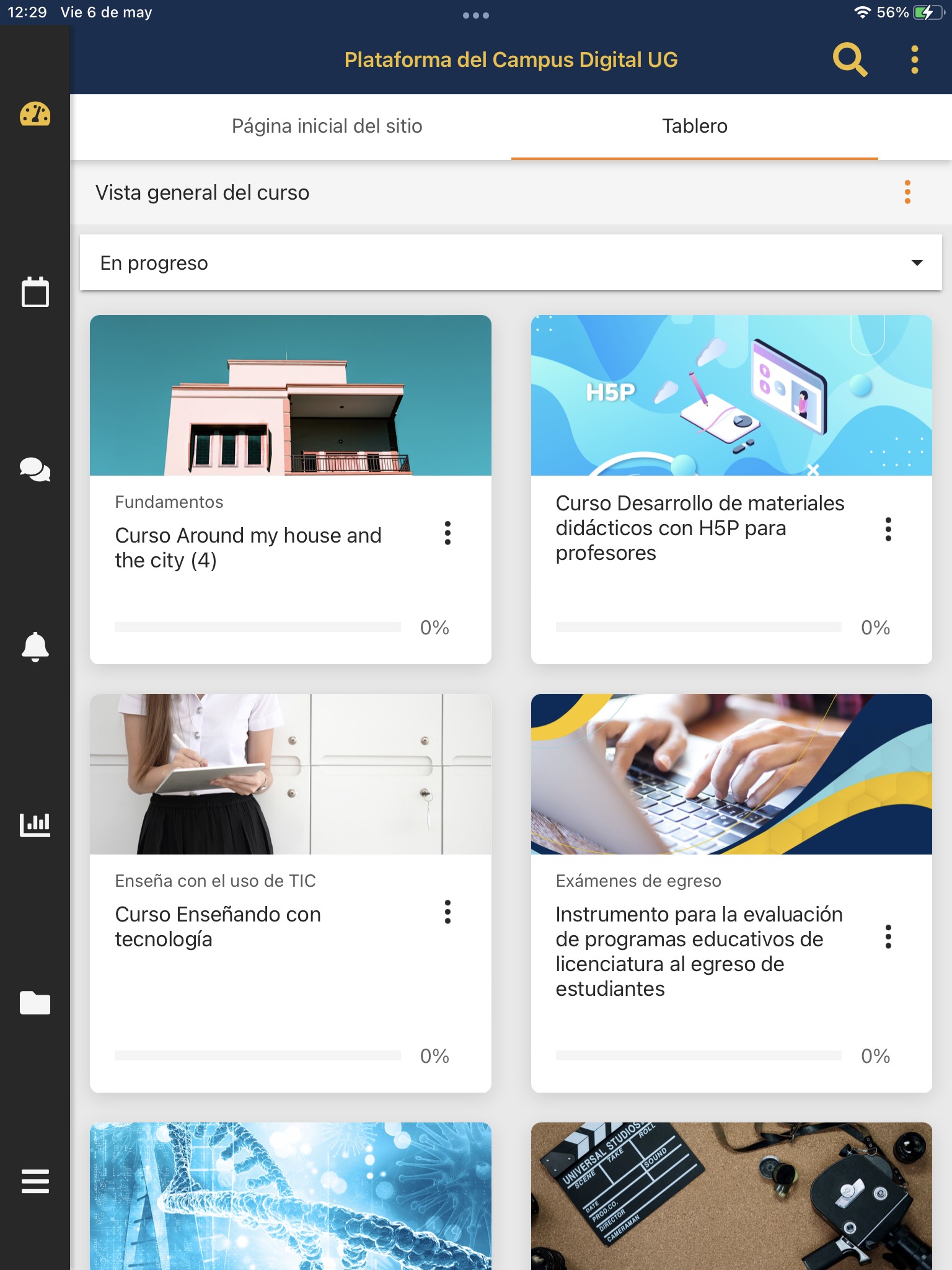952x1270 pixels.
Task: Tap Exámenes de egreso category label
Action: pyautogui.click(x=638, y=881)
